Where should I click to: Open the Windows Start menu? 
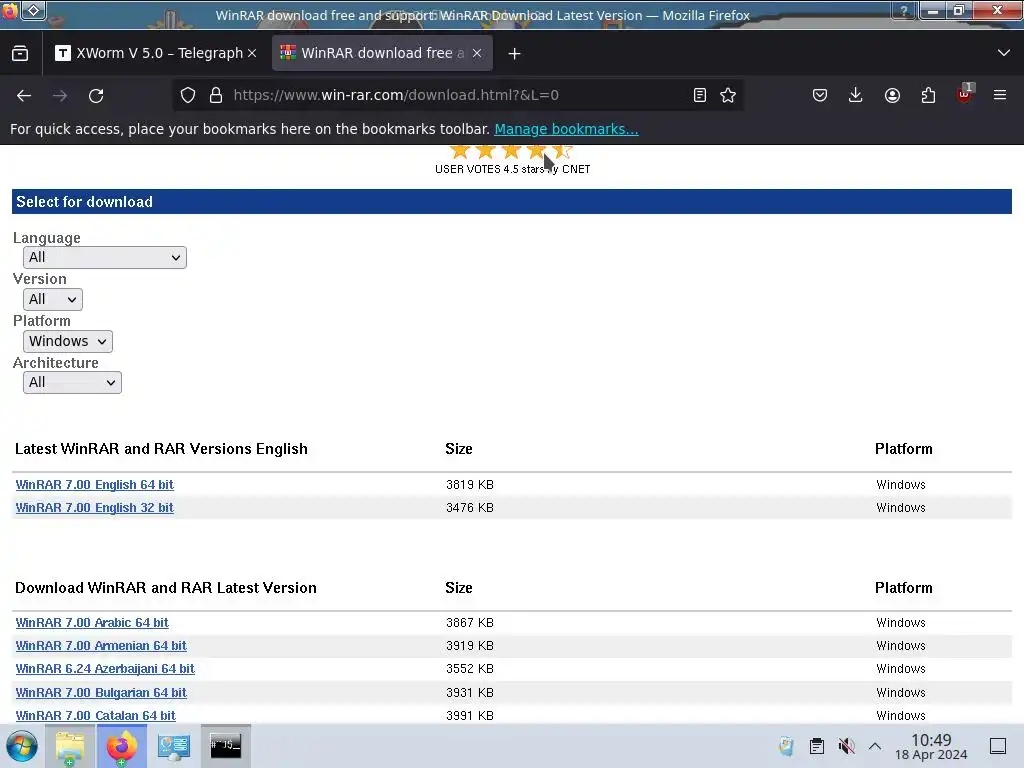(x=22, y=746)
